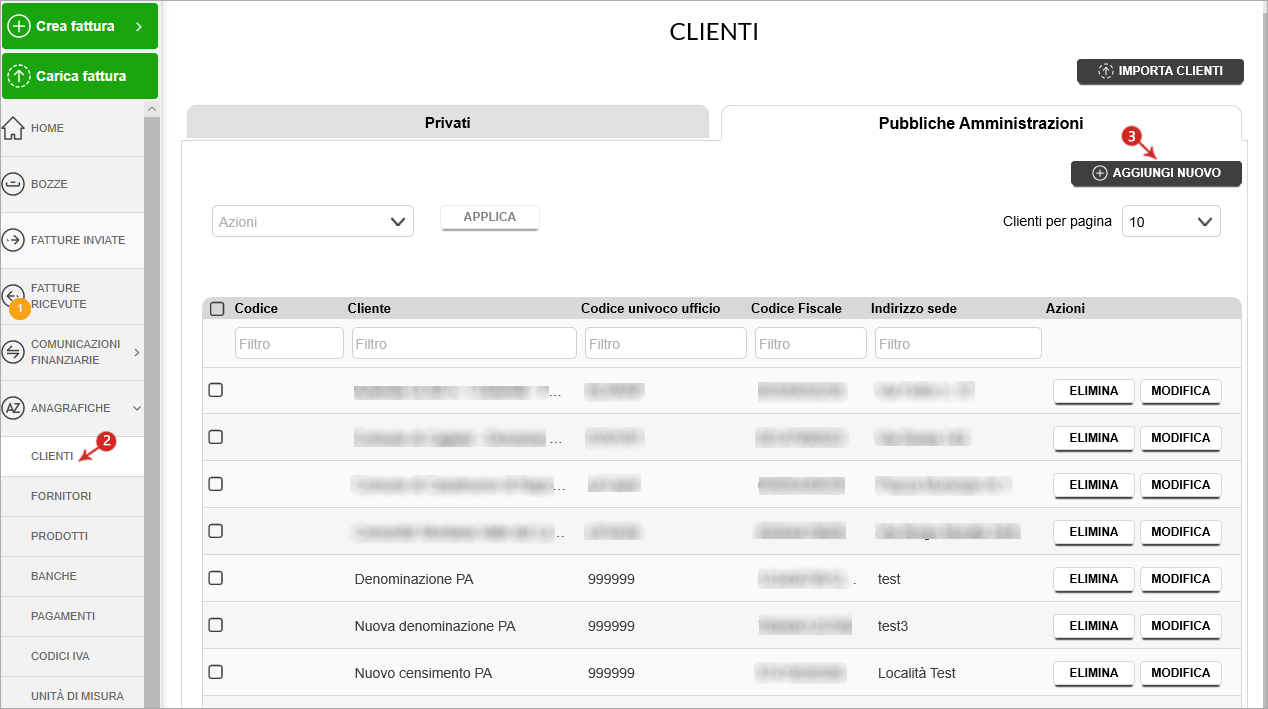This screenshot has width=1268, height=709.
Task: Click the Bozze drafts tray icon
Action: click(x=13, y=184)
